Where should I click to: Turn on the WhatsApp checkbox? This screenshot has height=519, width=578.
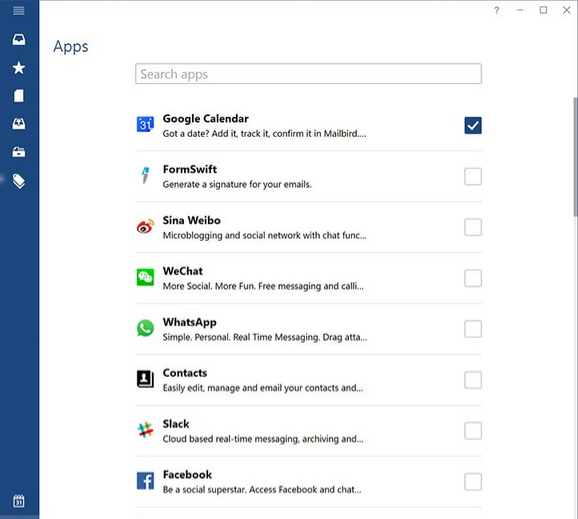click(x=473, y=329)
